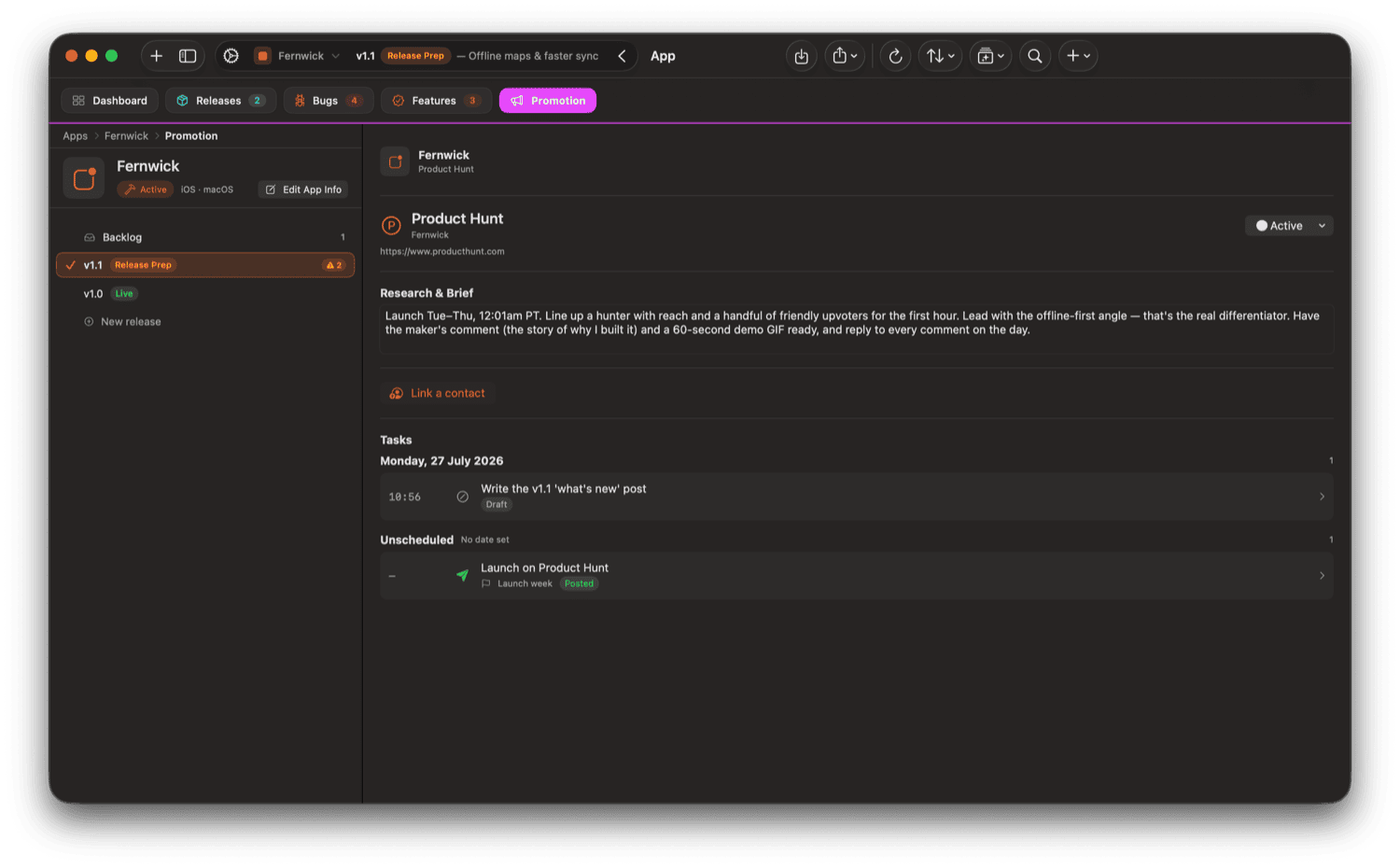Image resolution: width=1400 pixels, height=868 pixels.
Task: Select the Promotion tab
Action: coord(548,101)
